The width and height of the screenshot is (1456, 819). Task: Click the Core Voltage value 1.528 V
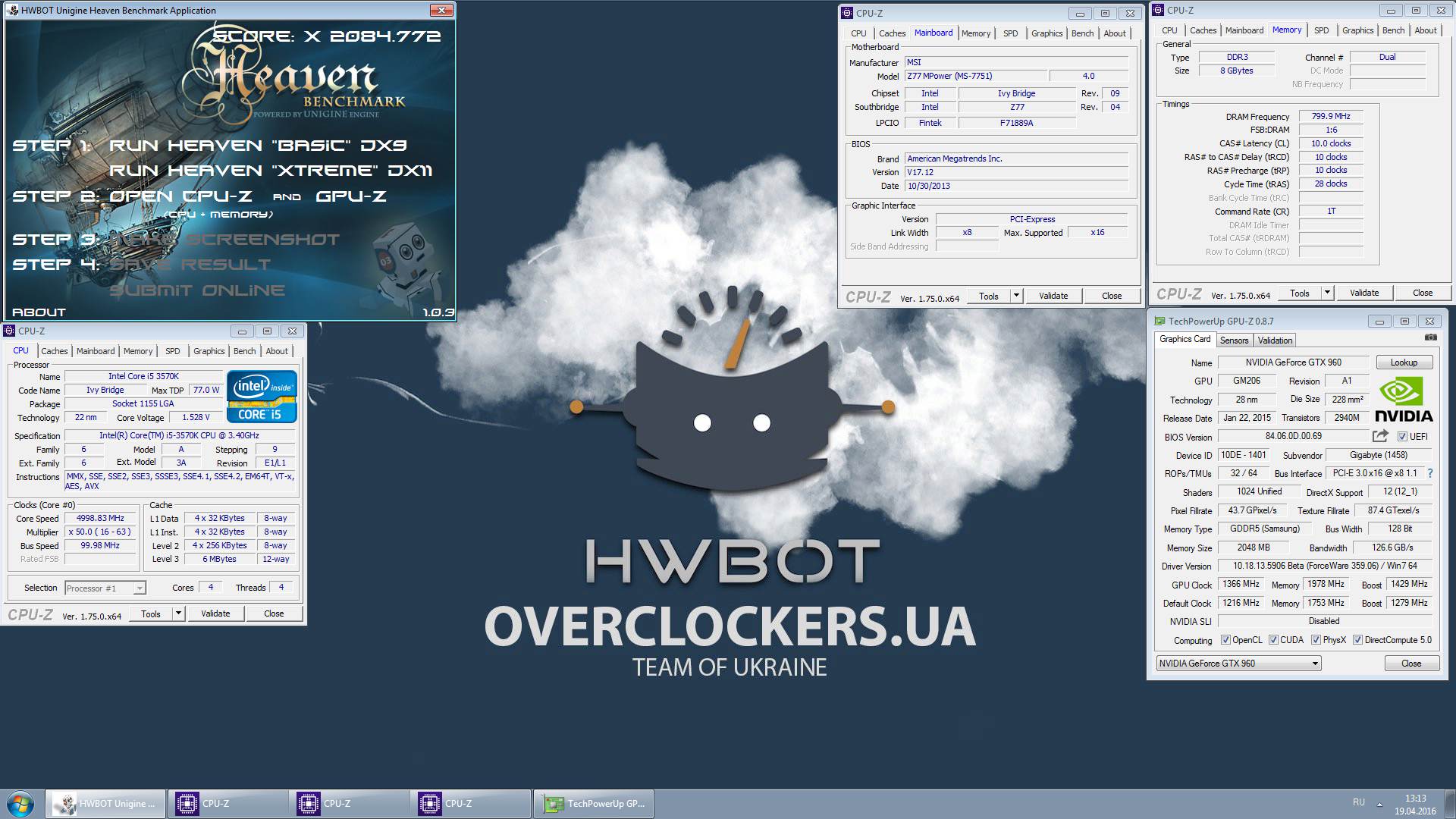(x=196, y=417)
